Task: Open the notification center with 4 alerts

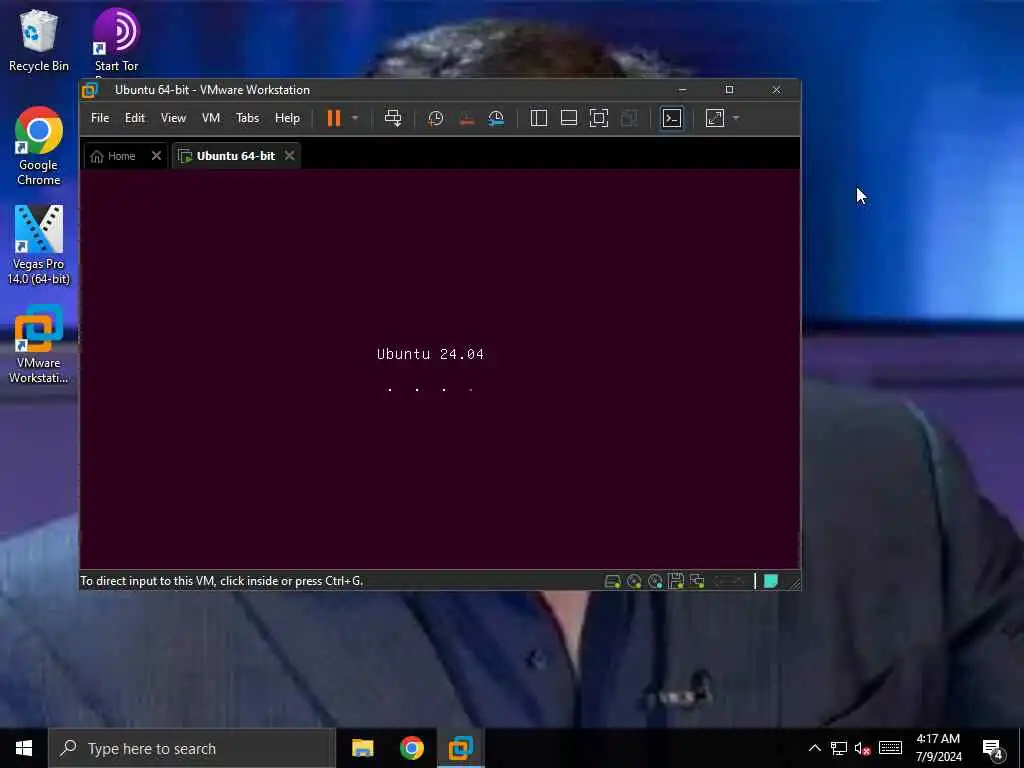Action: pyautogui.click(x=993, y=748)
